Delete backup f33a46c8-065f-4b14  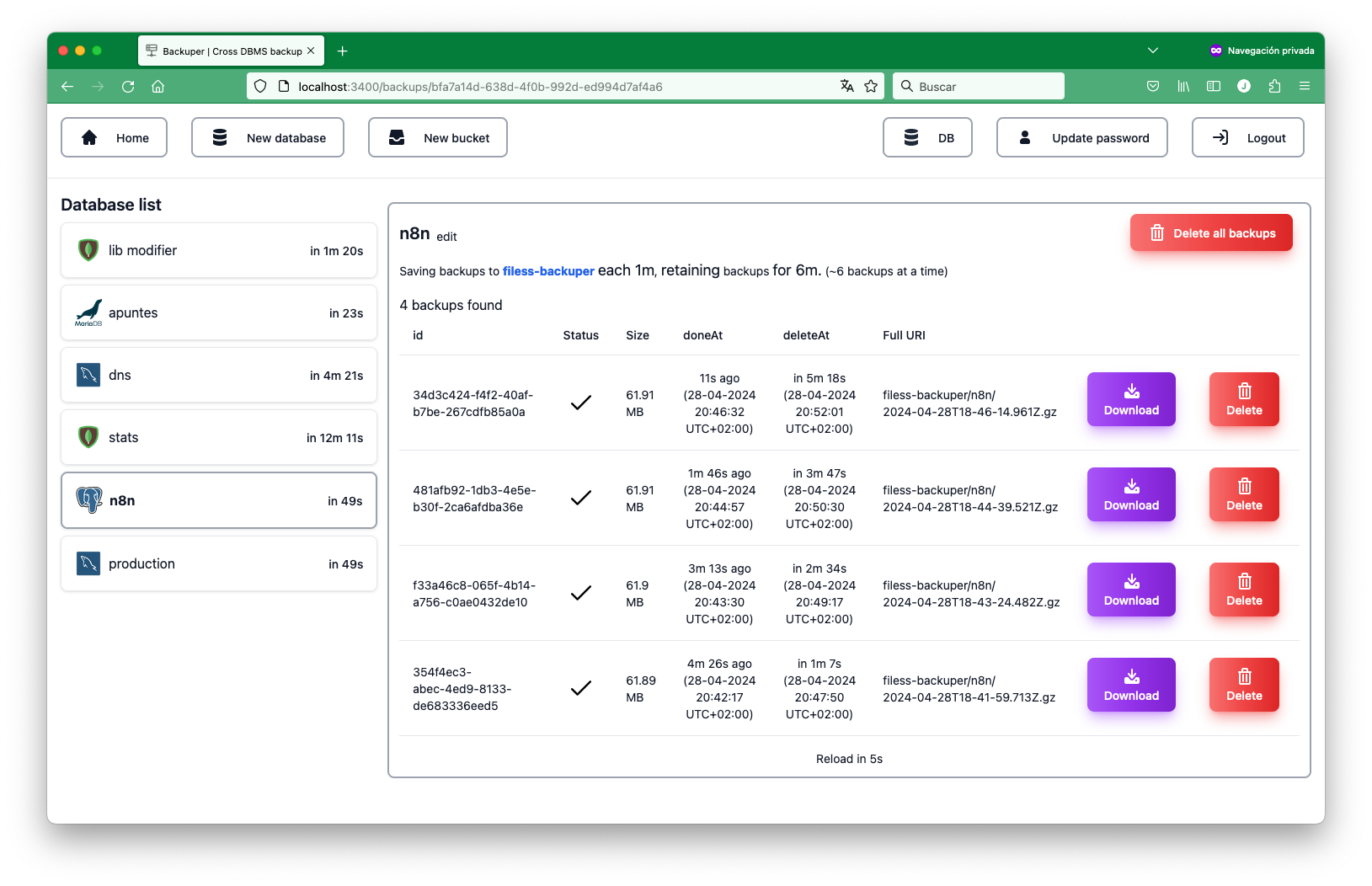(x=1244, y=590)
